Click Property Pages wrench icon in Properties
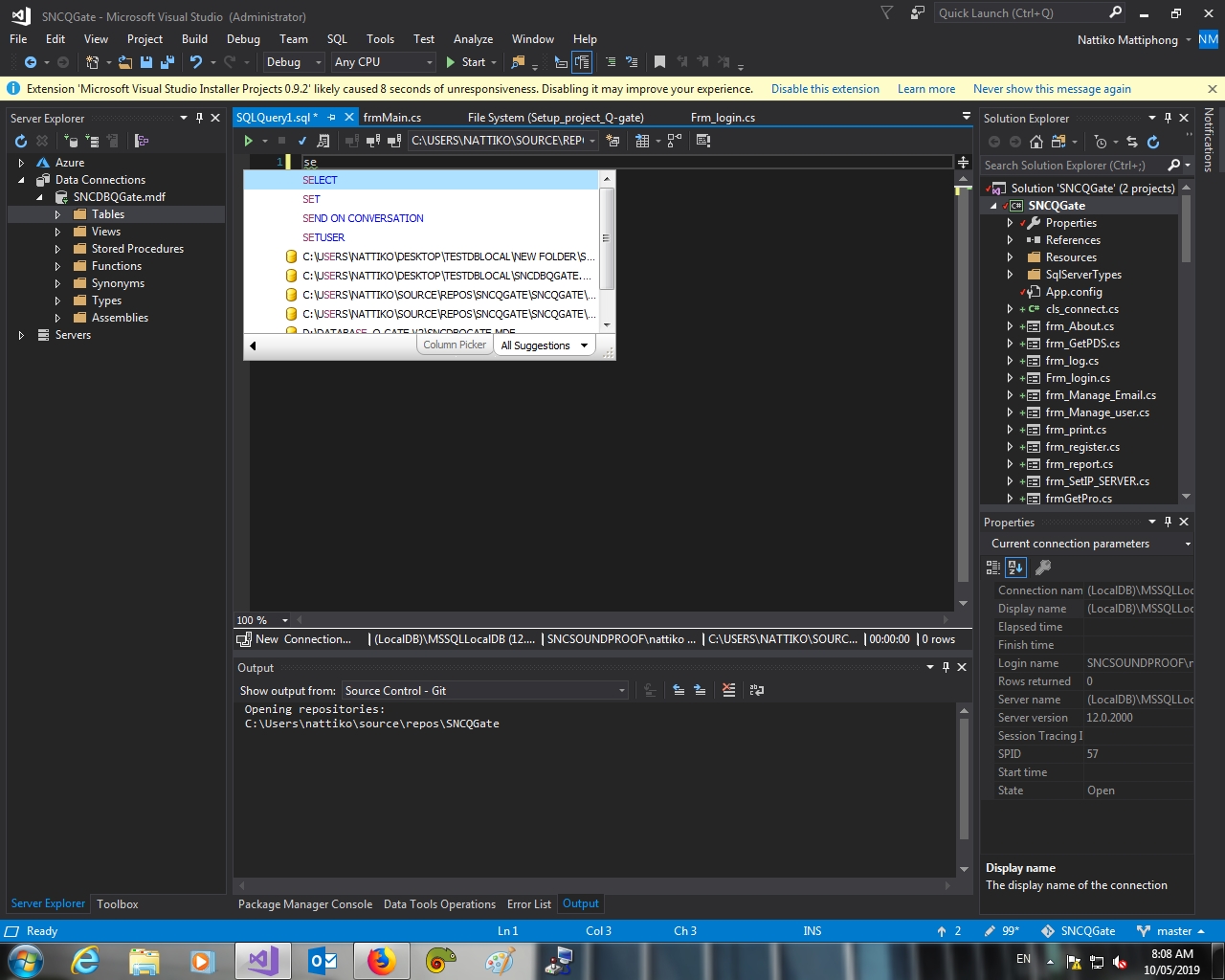Viewport: 1225px width, 980px height. pyautogui.click(x=1043, y=568)
